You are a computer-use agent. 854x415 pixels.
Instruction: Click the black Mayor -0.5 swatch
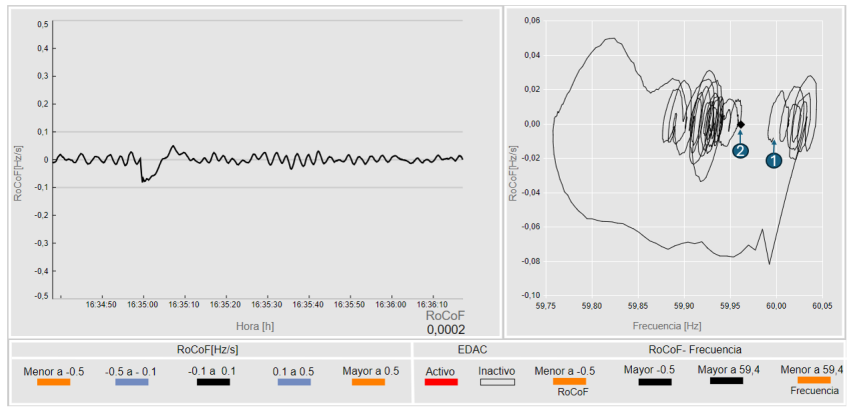(x=655, y=382)
